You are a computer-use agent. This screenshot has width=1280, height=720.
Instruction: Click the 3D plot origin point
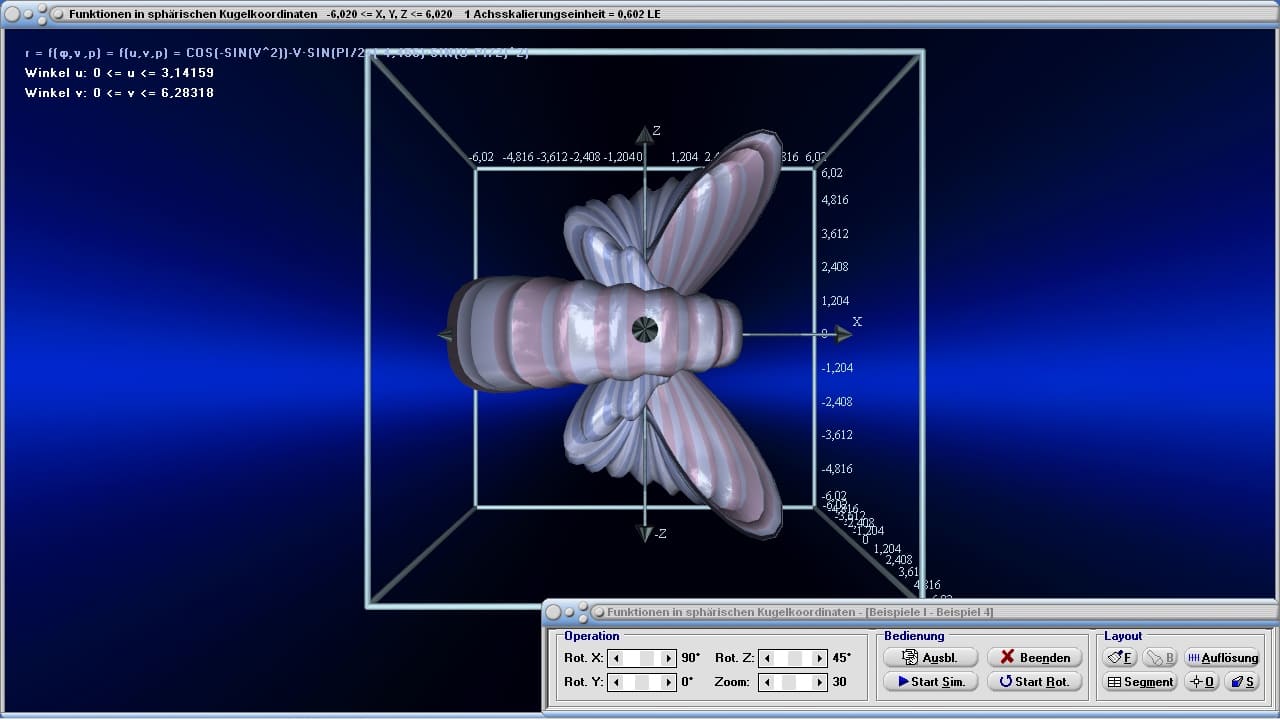[645, 329]
